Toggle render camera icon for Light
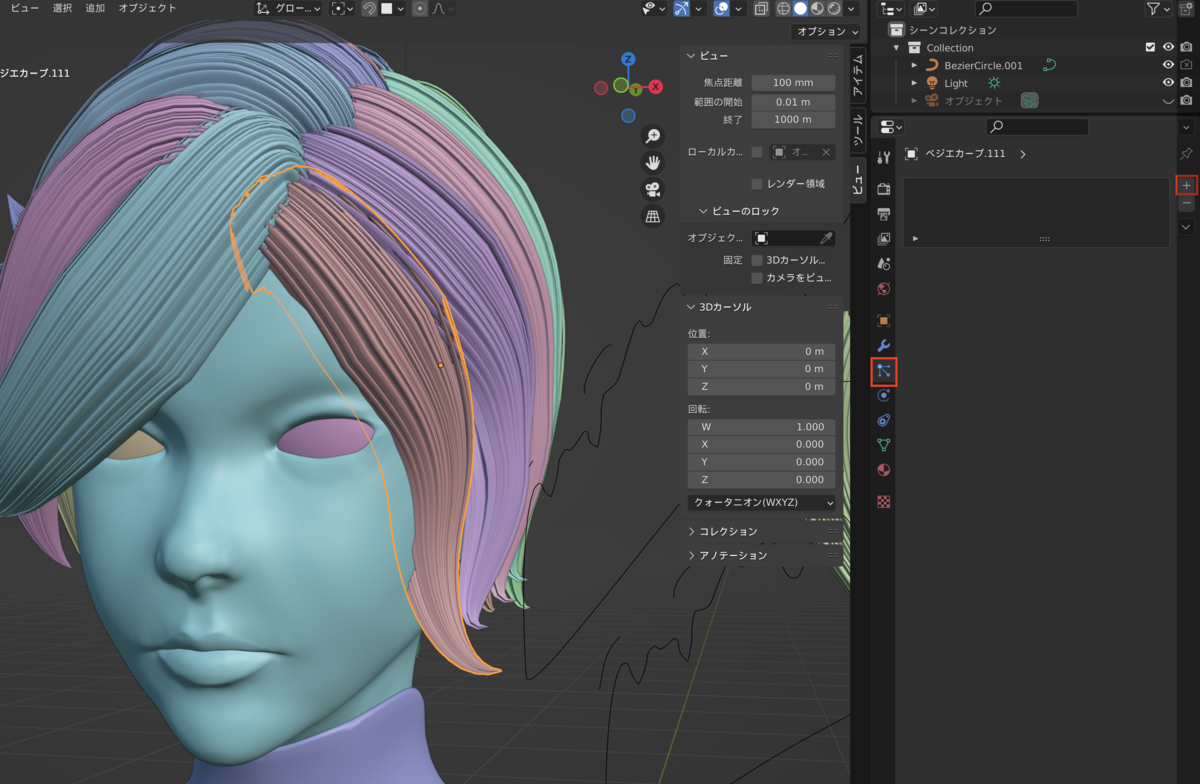Viewport: 1200px width, 784px height. [1186, 83]
